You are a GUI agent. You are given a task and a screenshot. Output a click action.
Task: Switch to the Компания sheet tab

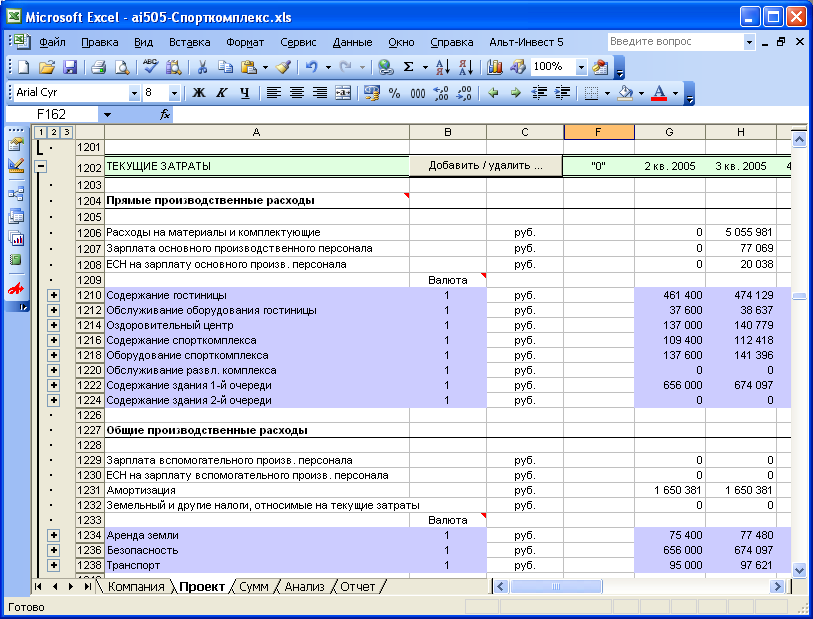(x=136, y=587)
